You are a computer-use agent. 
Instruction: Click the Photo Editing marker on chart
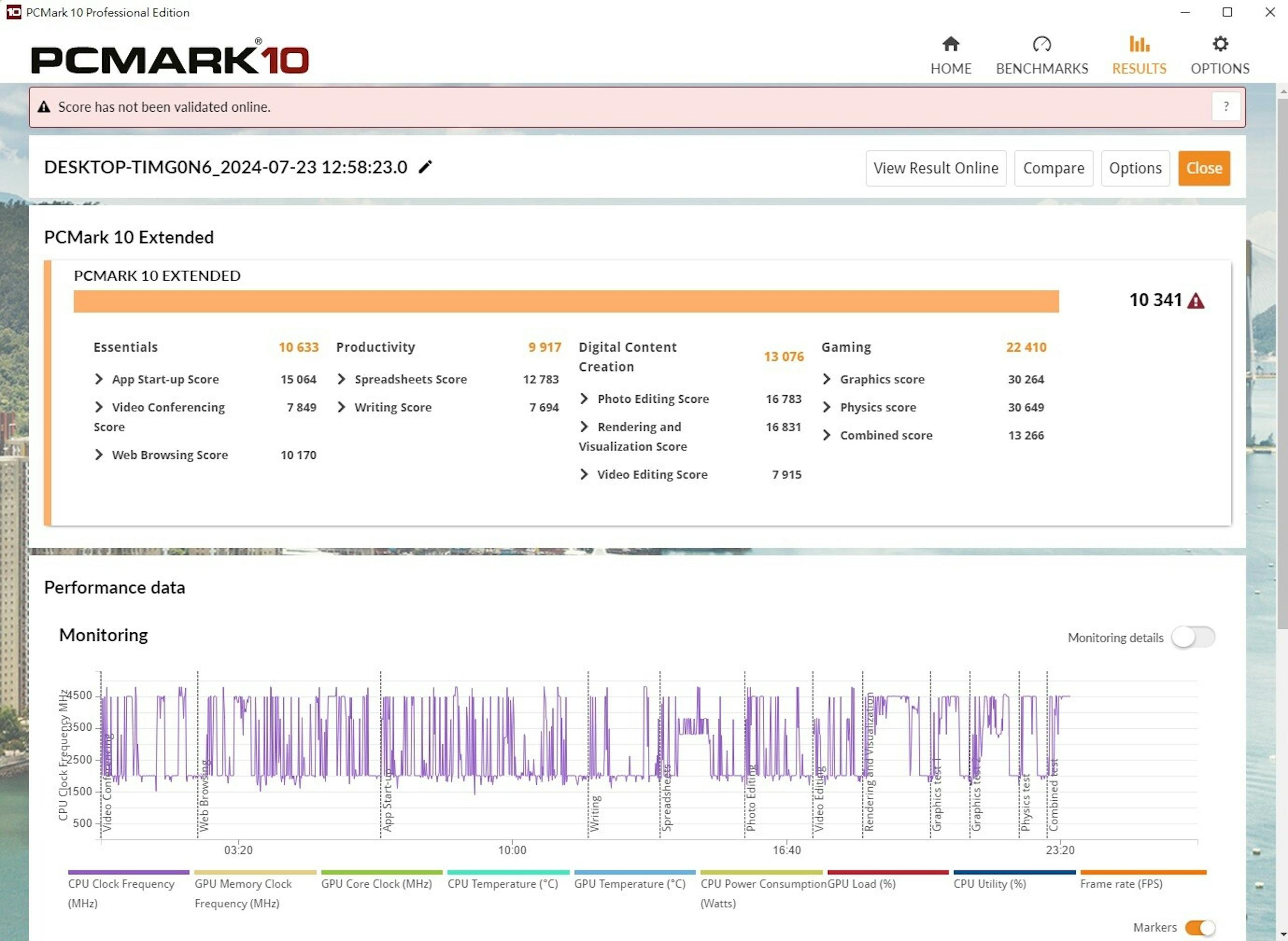751,798
